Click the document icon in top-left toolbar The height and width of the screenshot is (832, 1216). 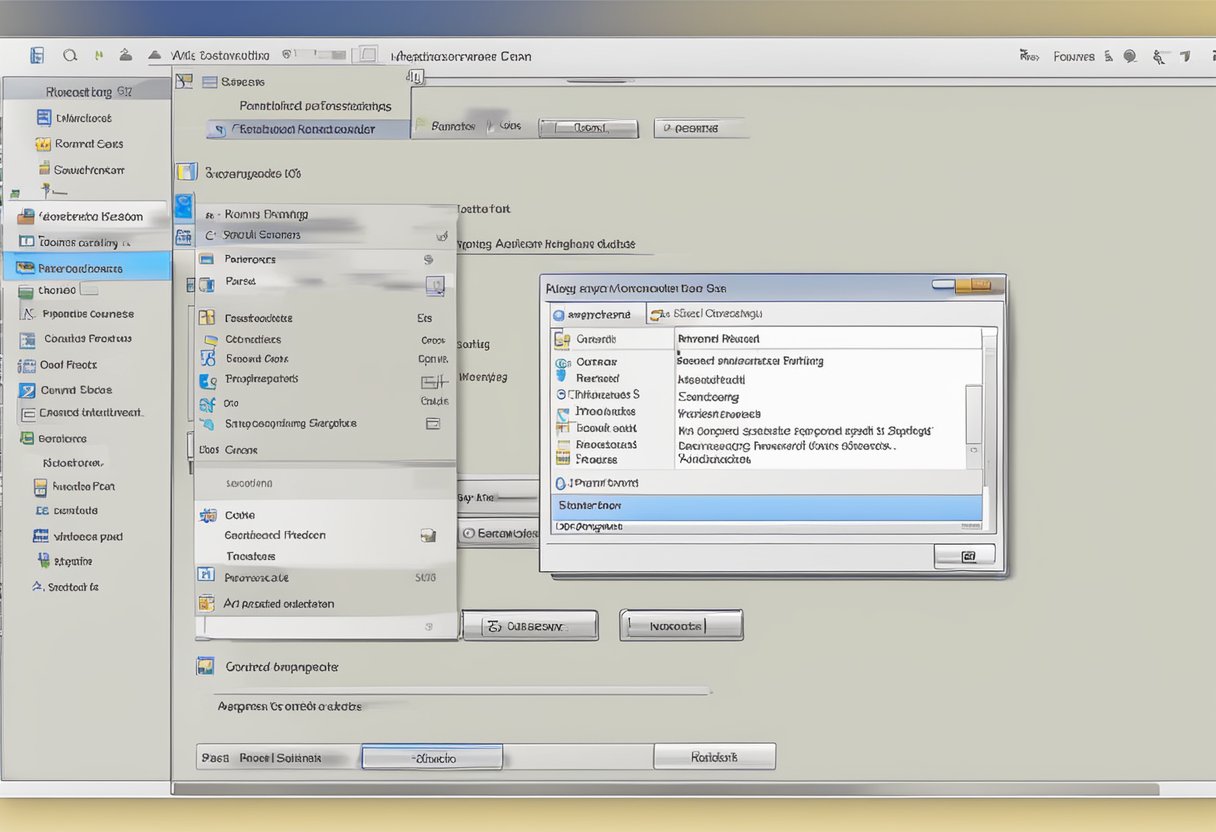pos(37,56)
